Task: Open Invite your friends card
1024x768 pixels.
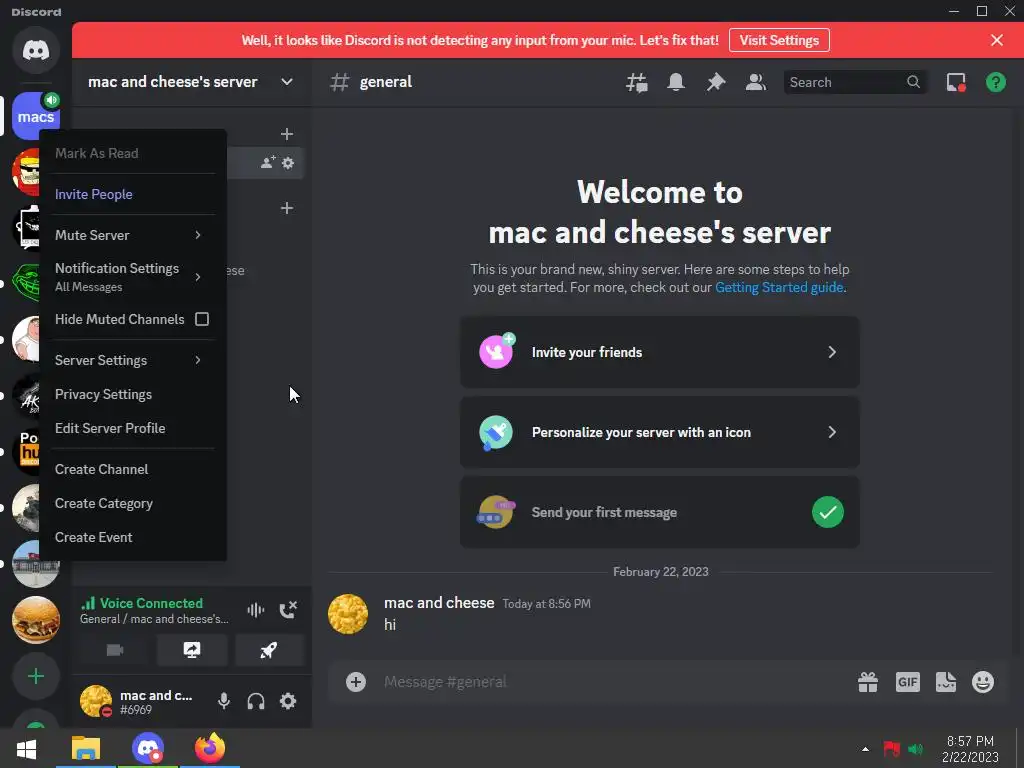Action: tap(660, 353)
